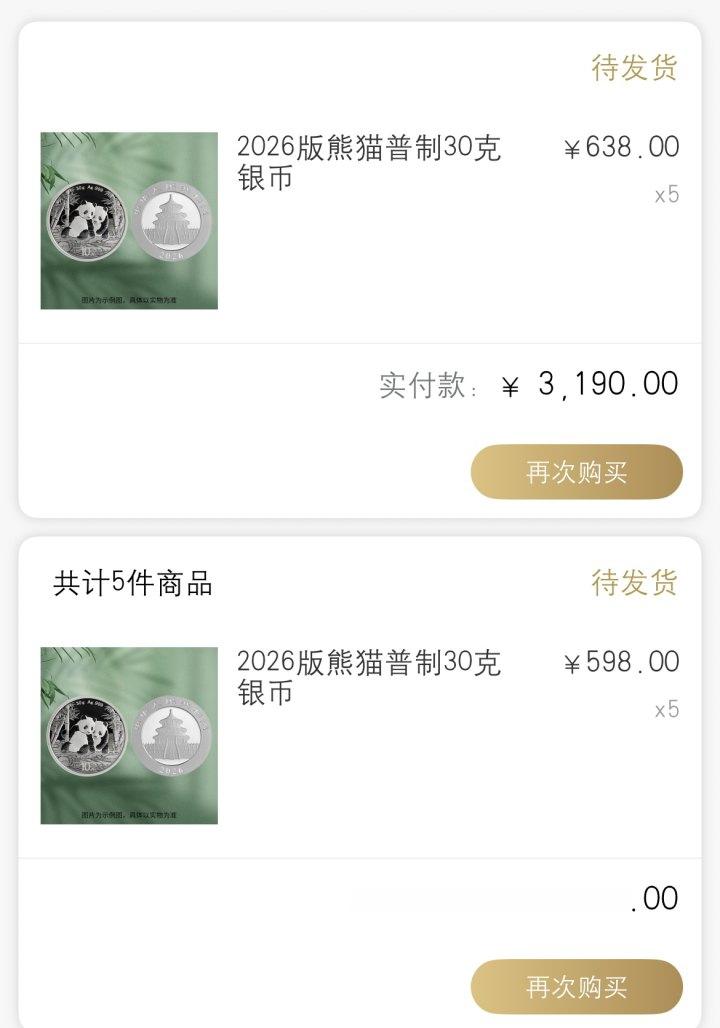Select the ¥598.00 unit price
The width and height of the screenshot is (720, 1028).
click(x=621, y=662)
